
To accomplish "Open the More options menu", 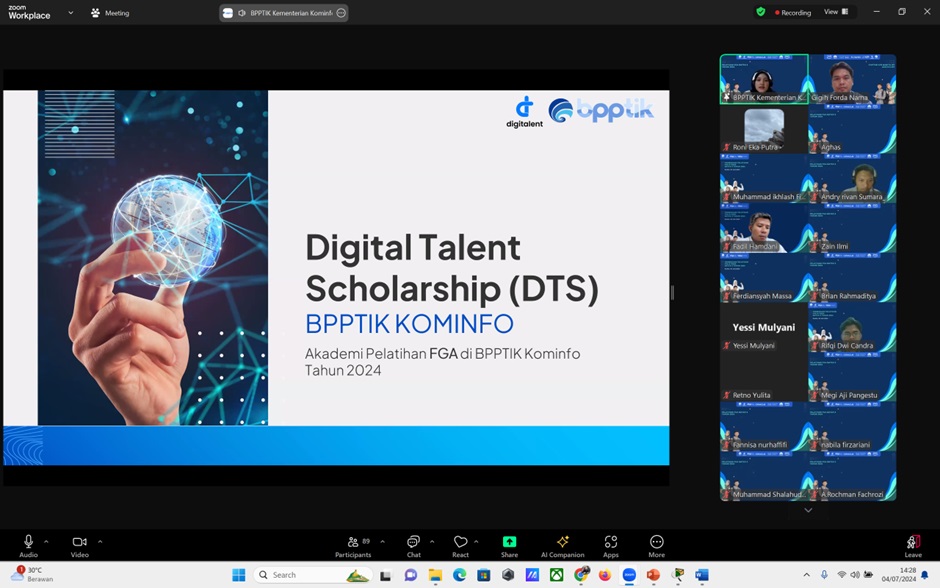I will [656, 543].
